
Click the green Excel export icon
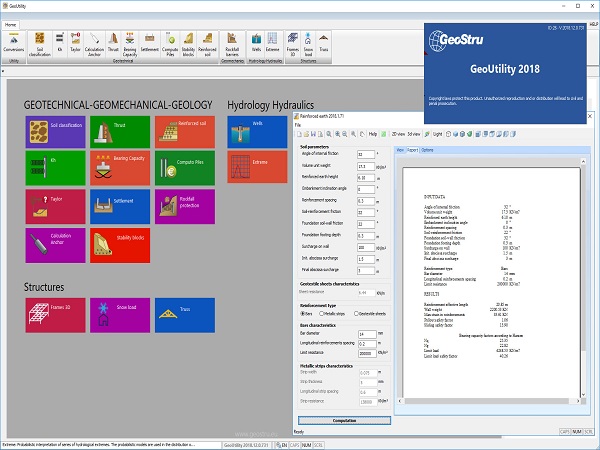(x=383, y=134)
